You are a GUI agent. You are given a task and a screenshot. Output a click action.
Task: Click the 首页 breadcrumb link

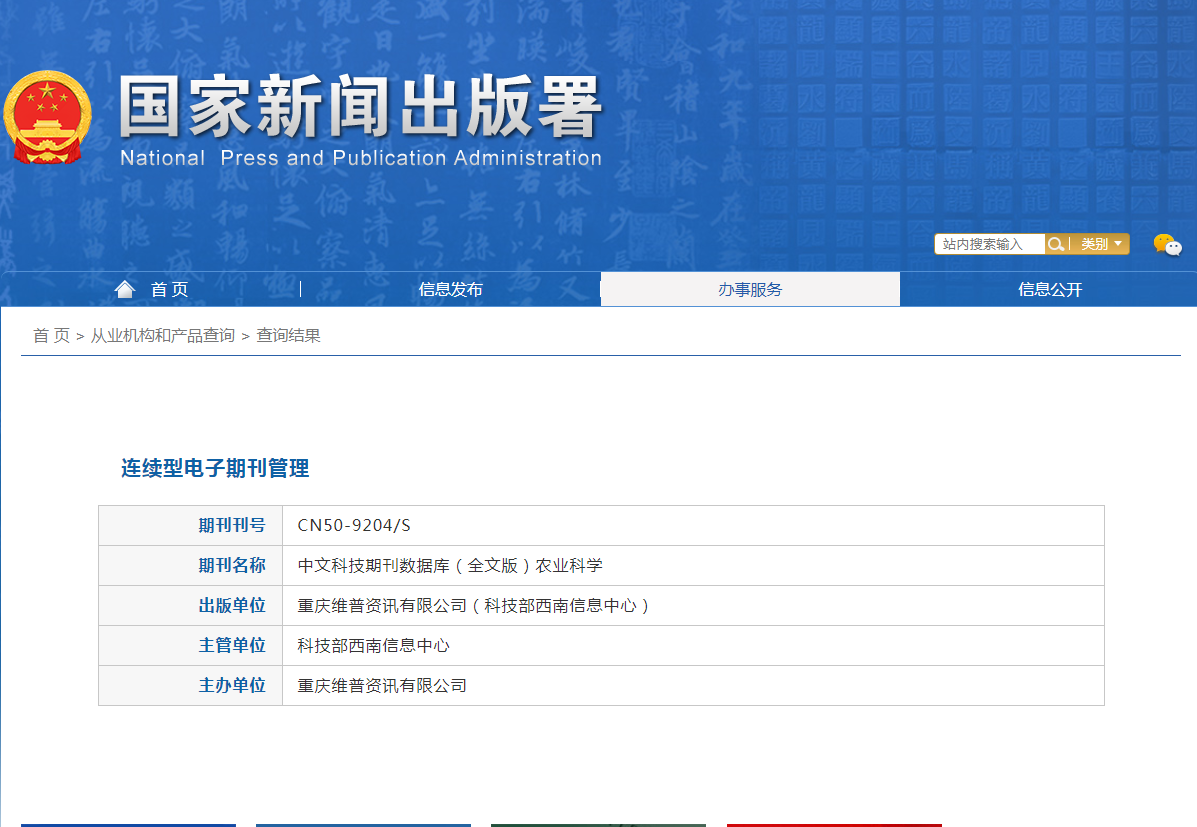pos(51,336)
